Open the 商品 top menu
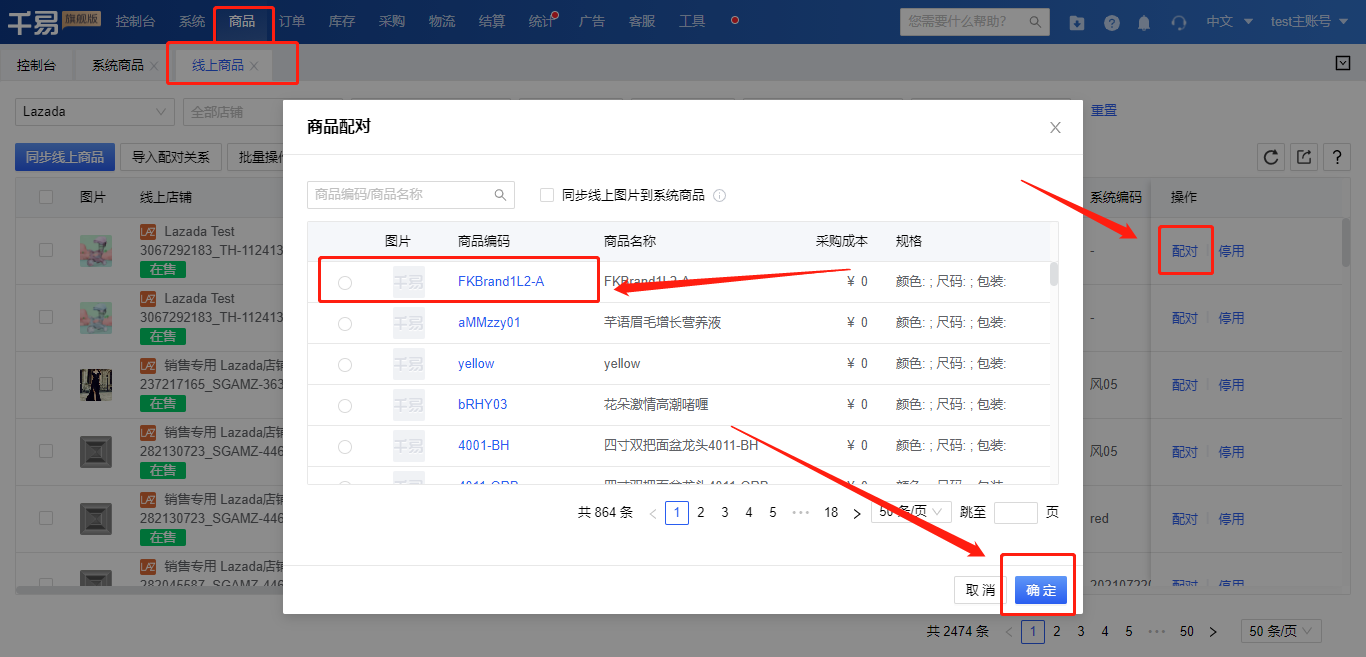This screenshot has height=657, width=1366. click(x=242, y=21)
